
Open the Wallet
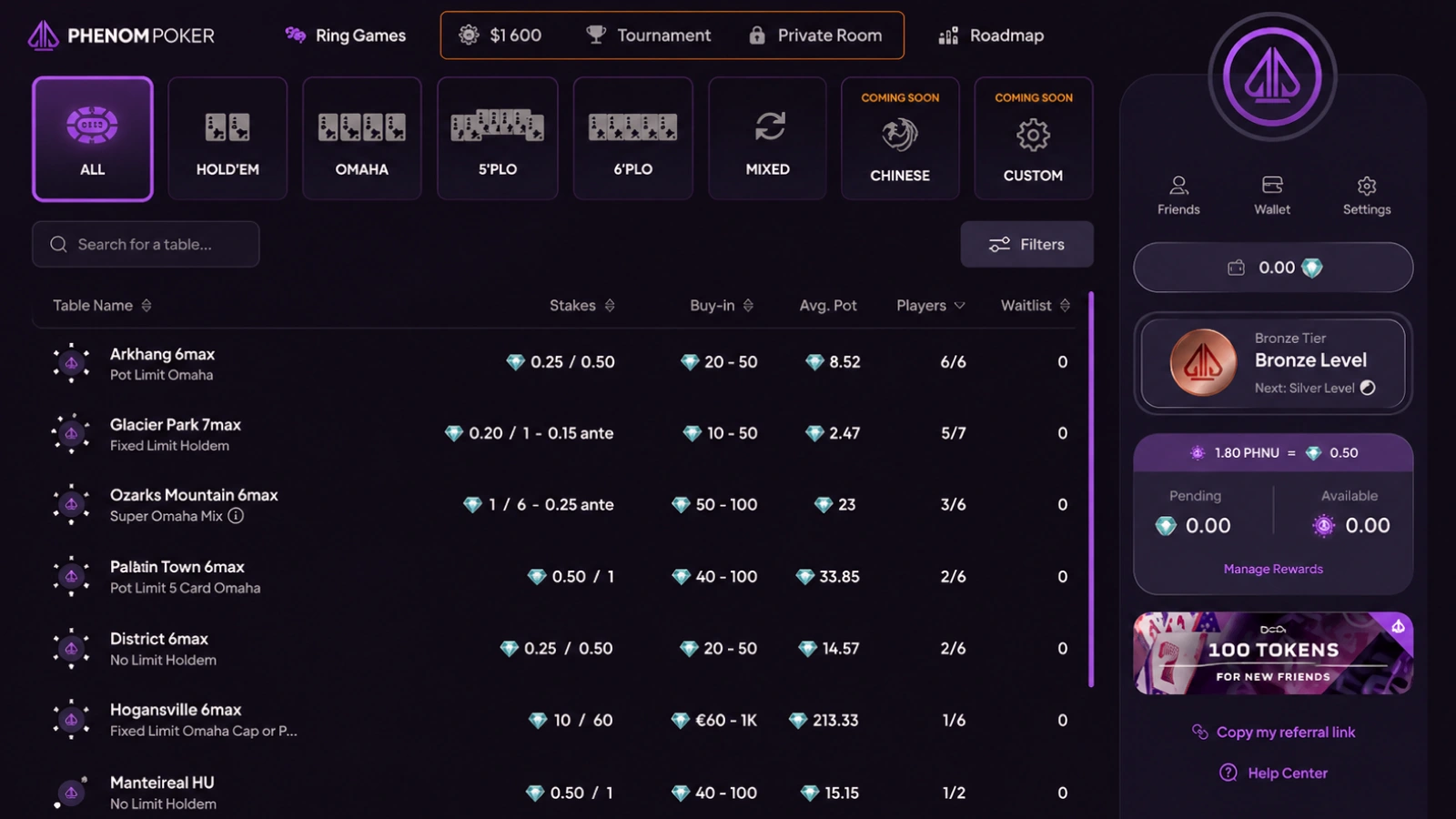tap(1272, 196)
